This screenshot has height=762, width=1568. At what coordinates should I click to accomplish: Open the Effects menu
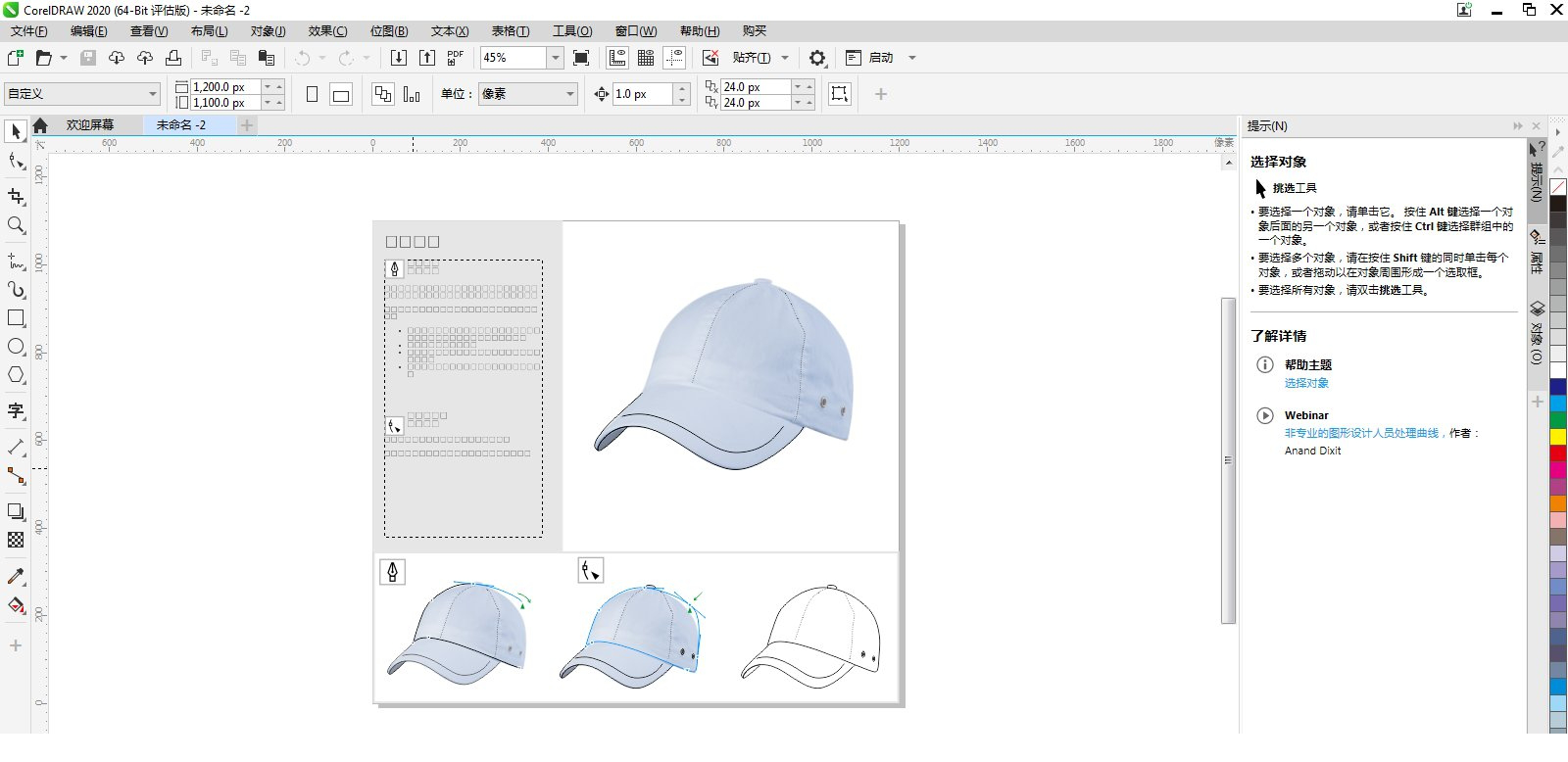click(x=327, y=31)
